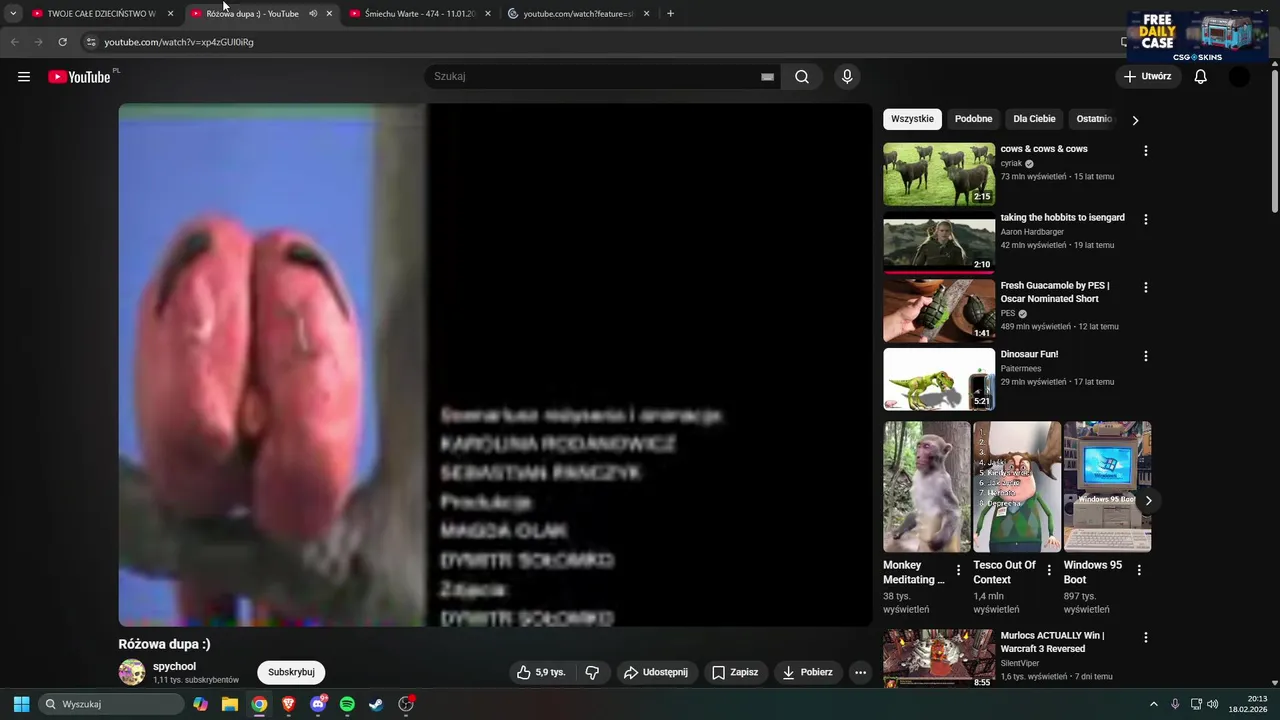Viewport: 1280px width, 720px height.
Task: Select the Dla Ciebie filter chip
Action: click(1034, 119)
